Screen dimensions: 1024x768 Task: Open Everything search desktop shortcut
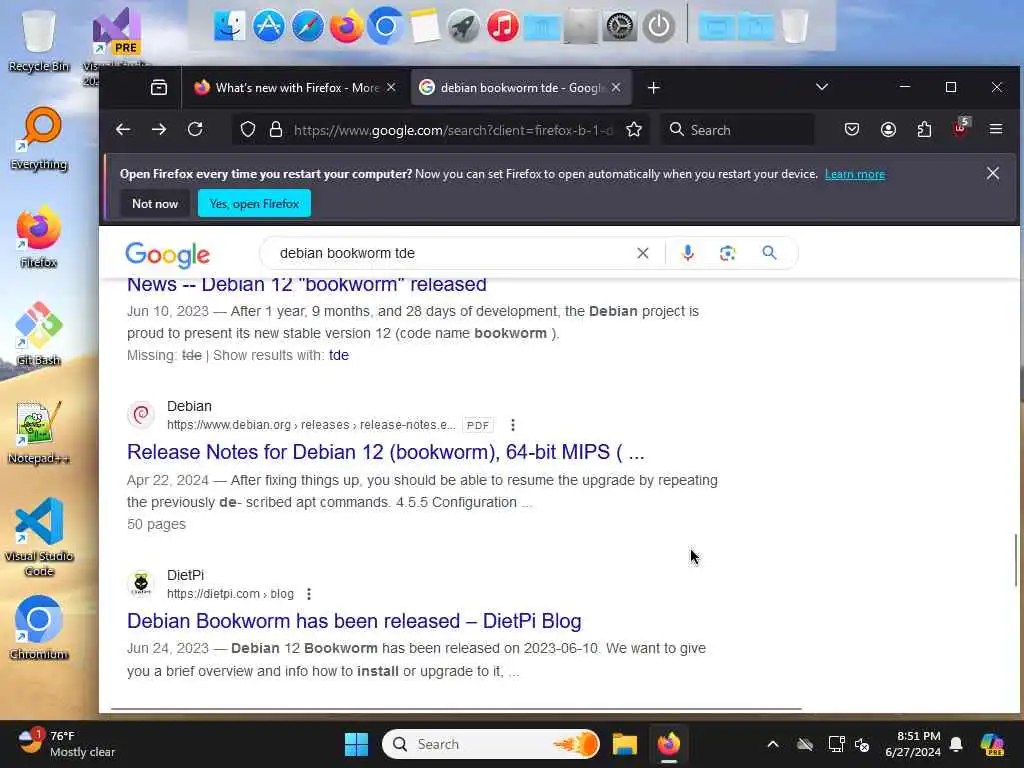click(39, 138)
